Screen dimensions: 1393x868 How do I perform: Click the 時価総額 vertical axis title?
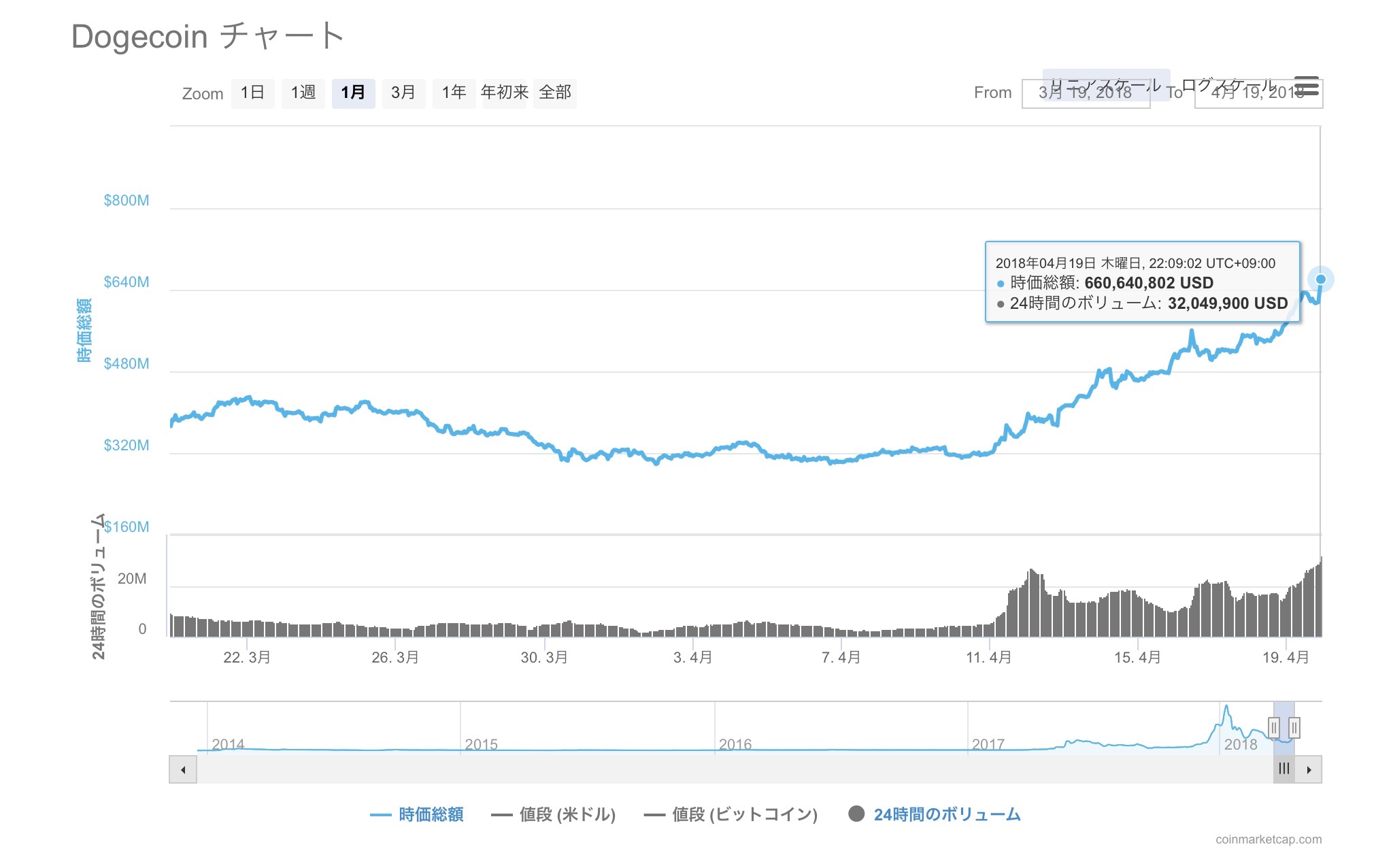tap(84, 330)
